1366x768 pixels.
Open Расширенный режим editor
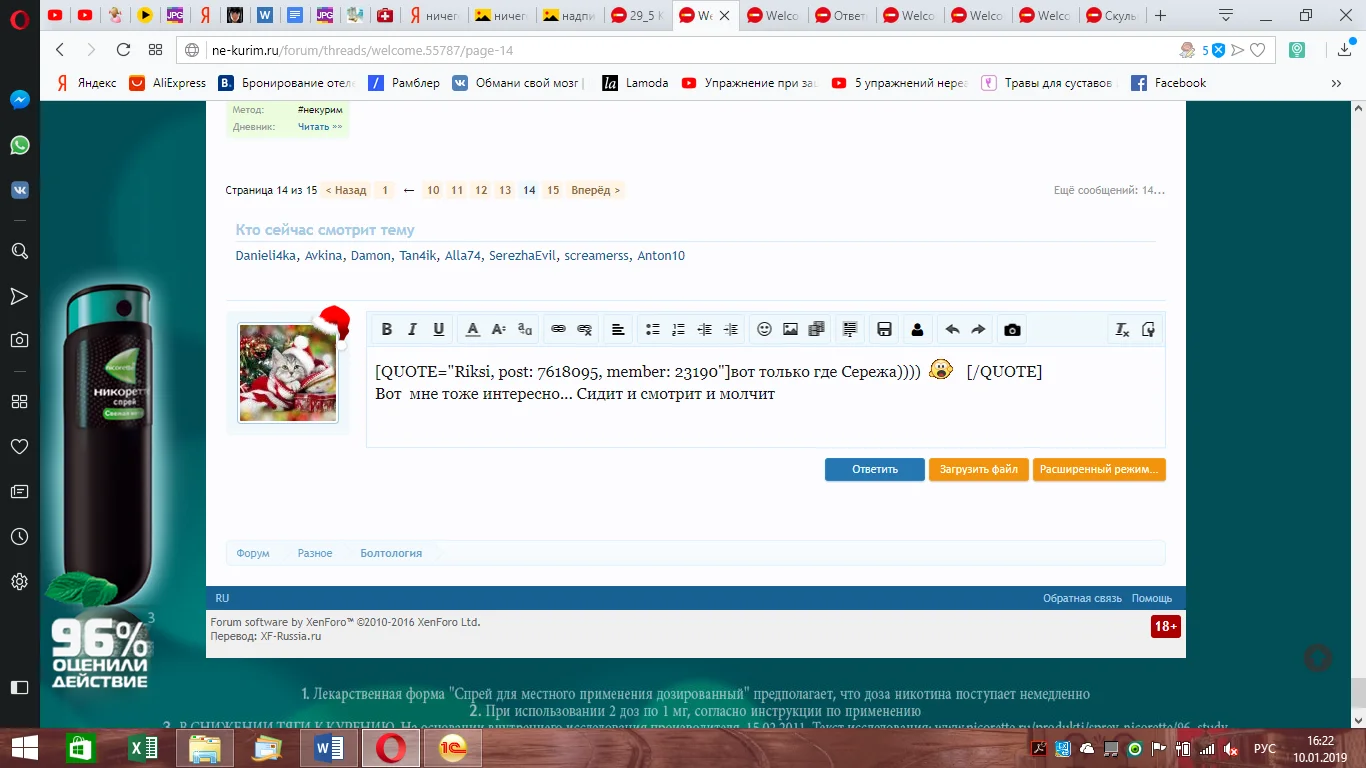point(1099,469)
